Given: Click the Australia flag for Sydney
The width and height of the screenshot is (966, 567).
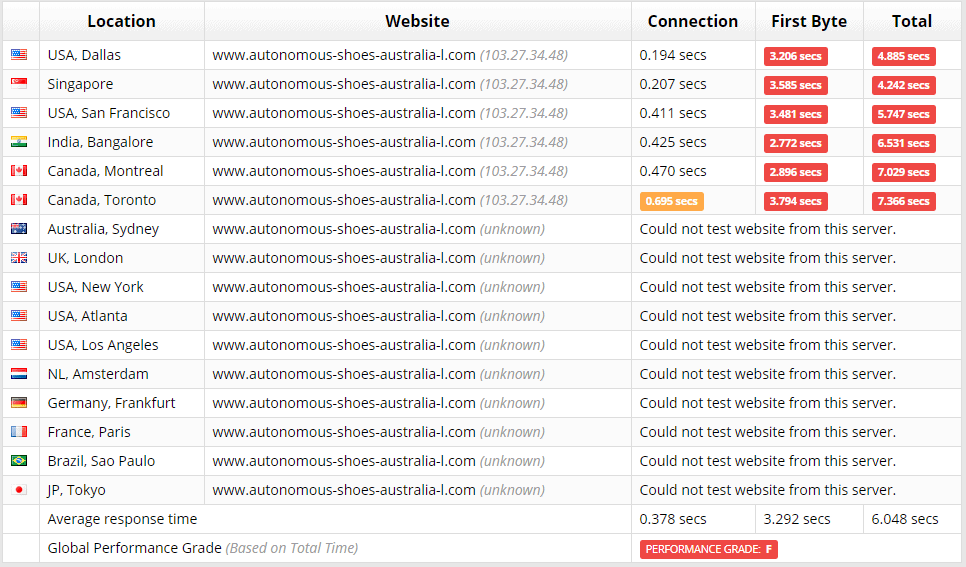Looking at the screenshot, I should point(19,229).
